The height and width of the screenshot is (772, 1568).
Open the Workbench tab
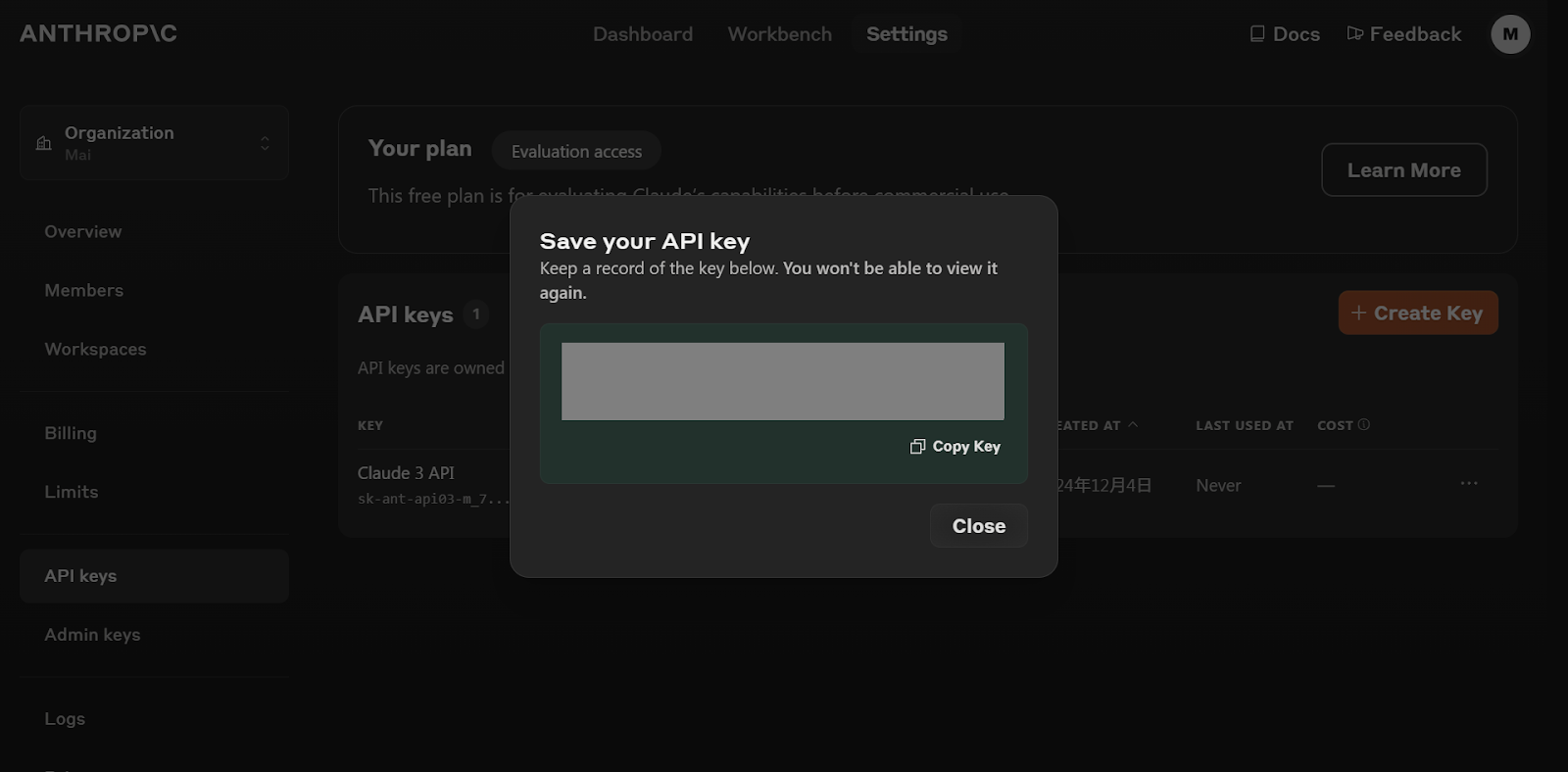(x=779, y=34)
